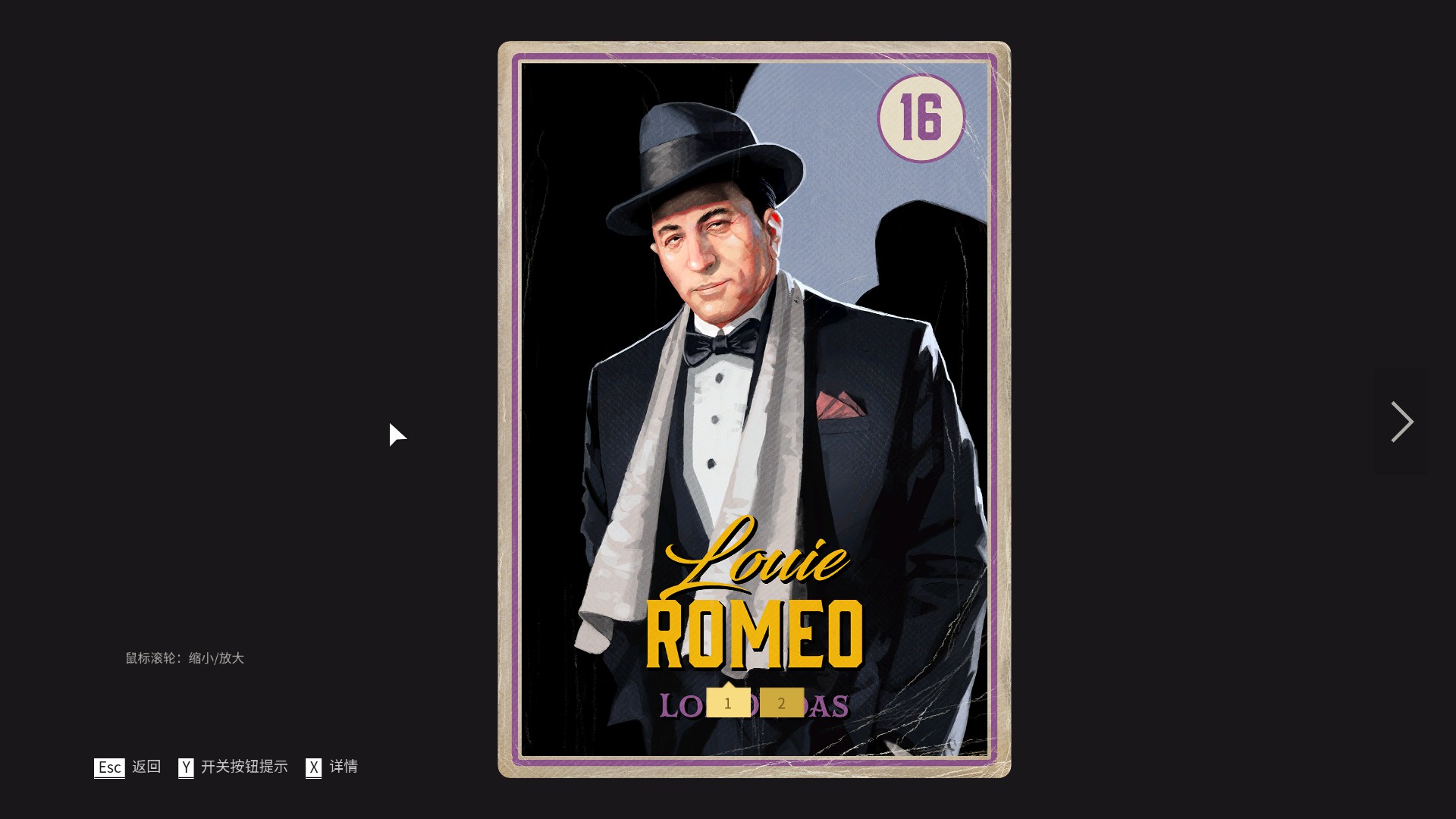1456x819 pixels.
Task: Click the red pocket square
Action: [x=840, y=405]
